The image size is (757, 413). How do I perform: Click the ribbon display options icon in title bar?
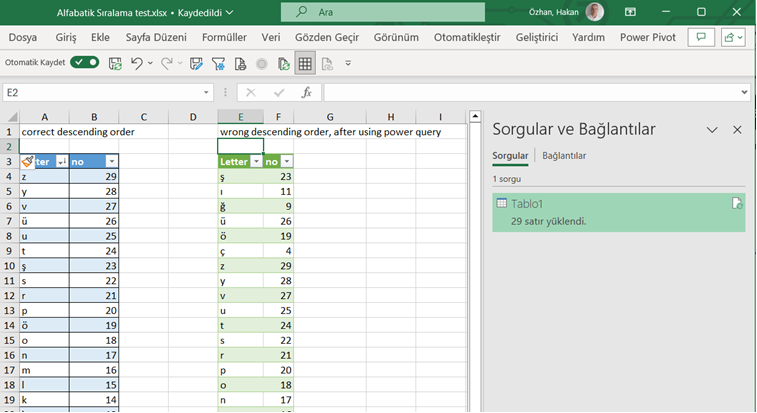click(x=630, y=12)
